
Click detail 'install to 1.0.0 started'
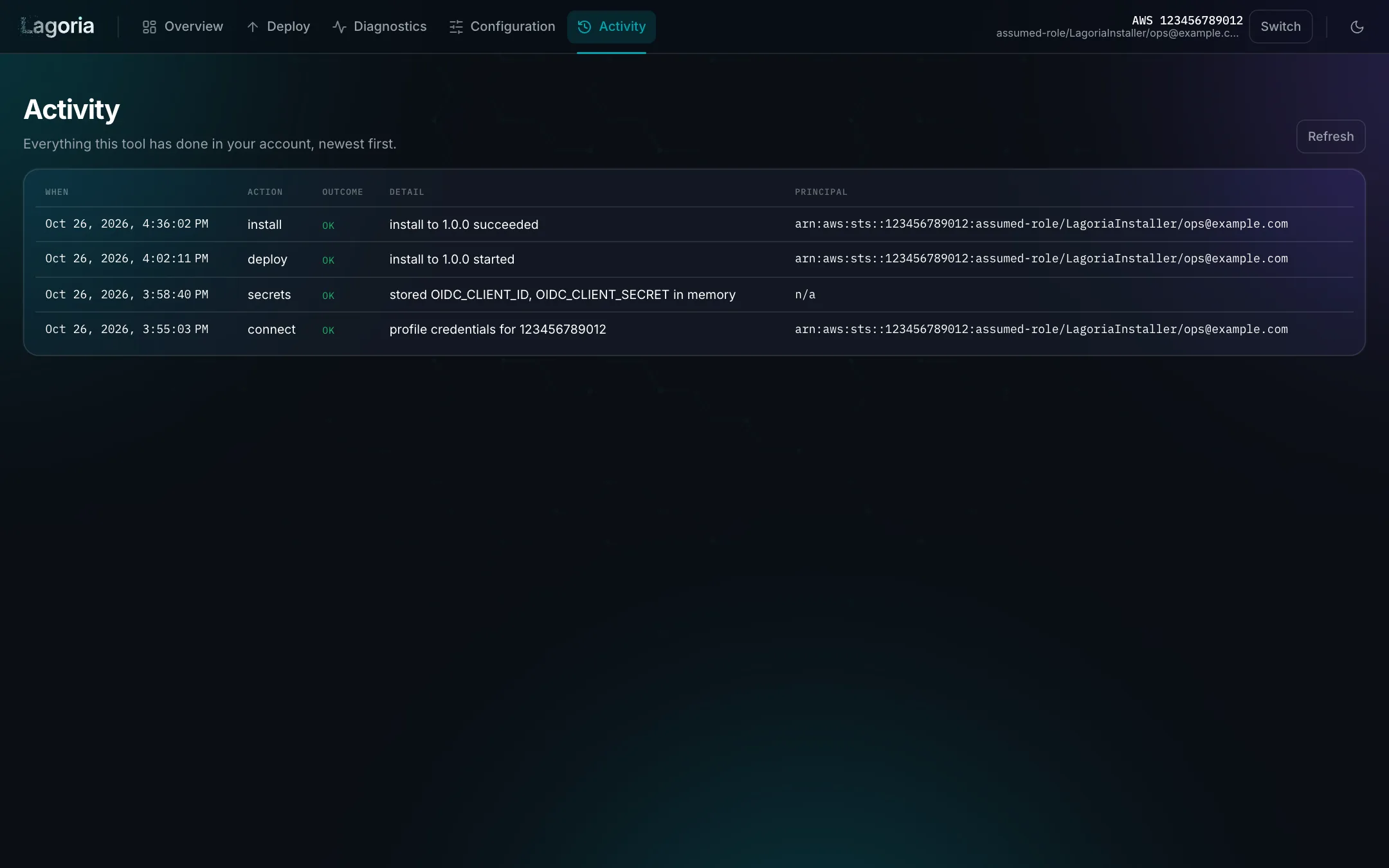tap(451, 259)
